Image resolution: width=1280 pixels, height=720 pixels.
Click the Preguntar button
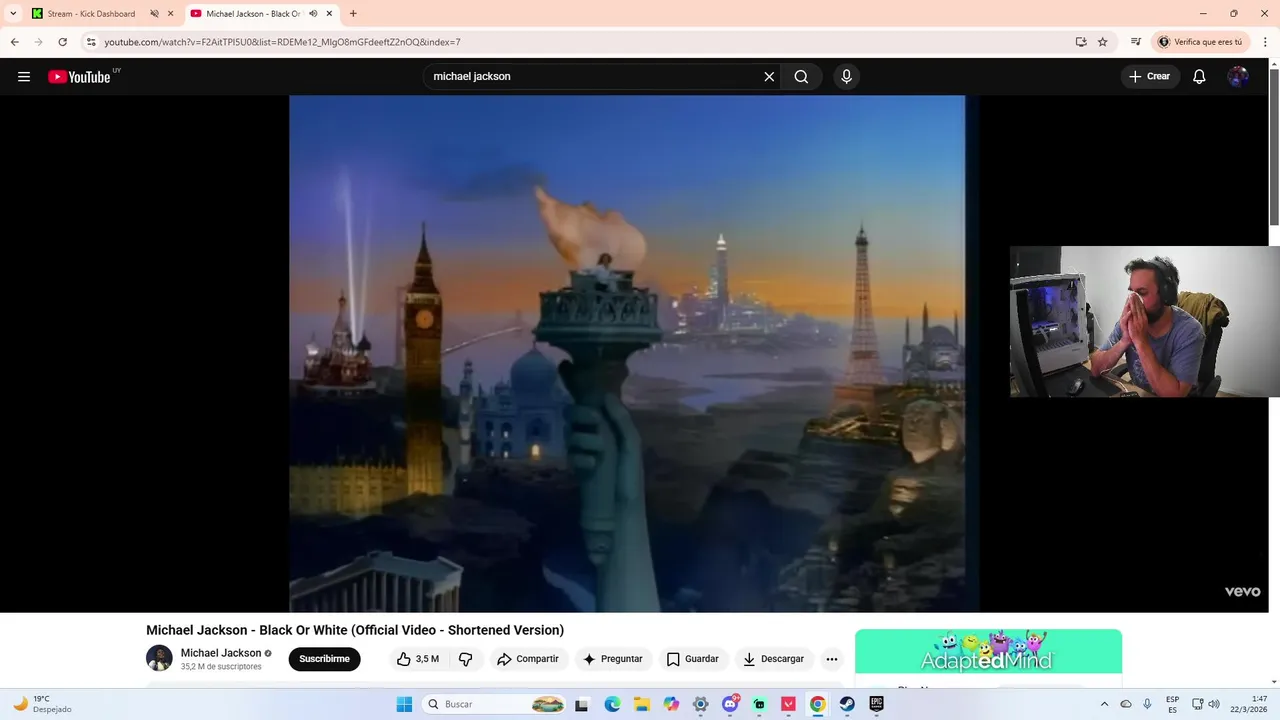(x=613, y=659)
